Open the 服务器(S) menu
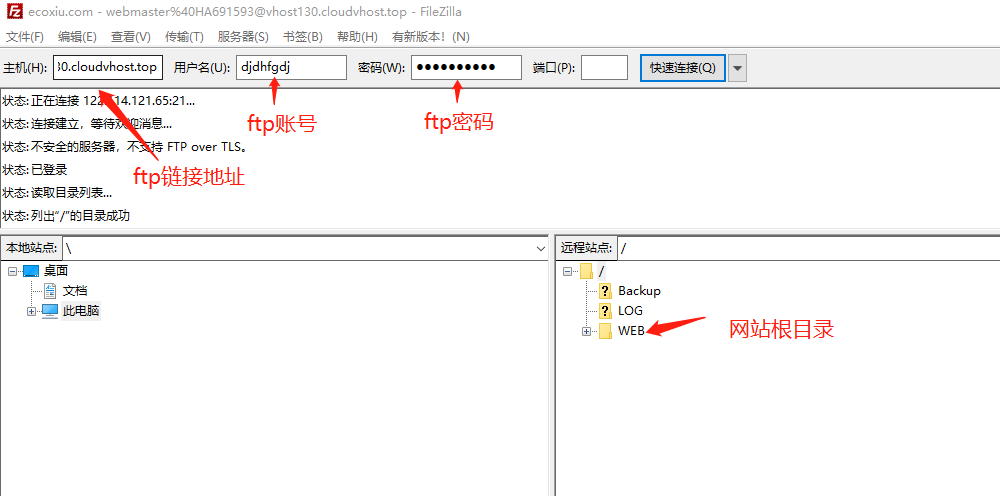1000x496 pixels. tap(243, 37)
